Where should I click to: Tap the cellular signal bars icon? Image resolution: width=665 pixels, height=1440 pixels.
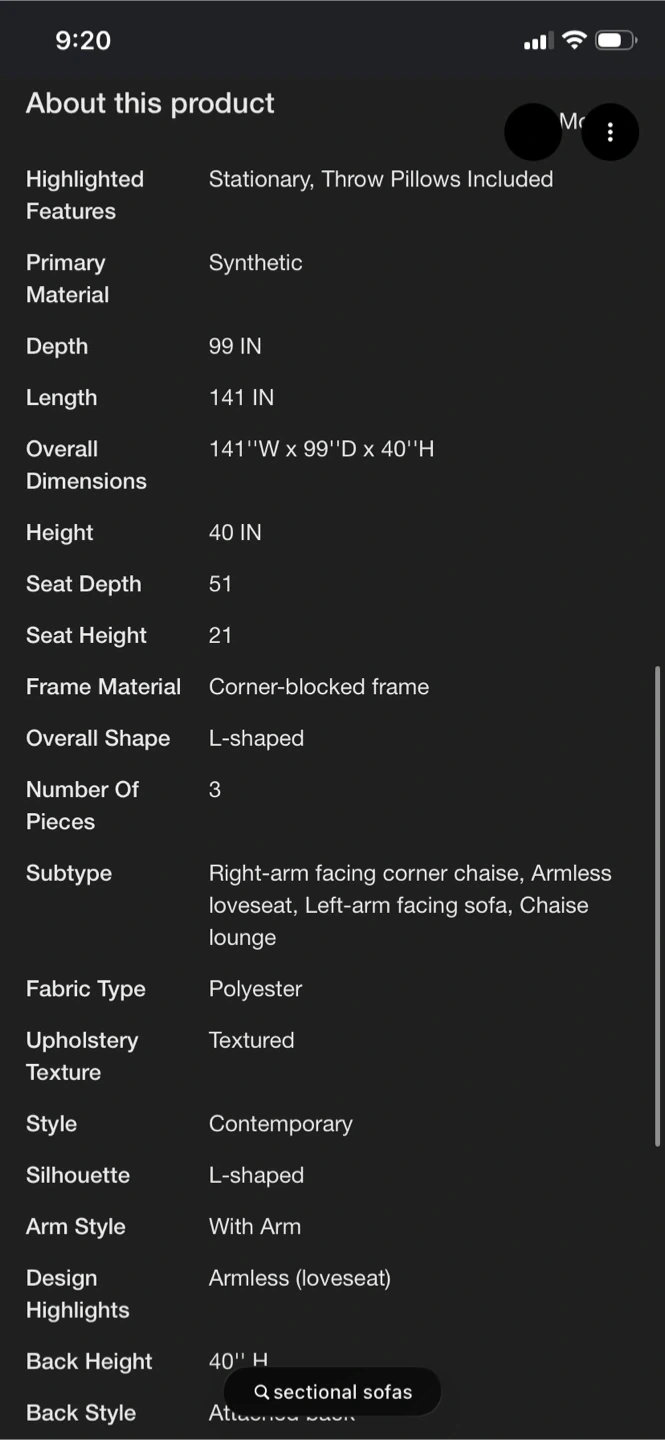(x=537, y=41)
